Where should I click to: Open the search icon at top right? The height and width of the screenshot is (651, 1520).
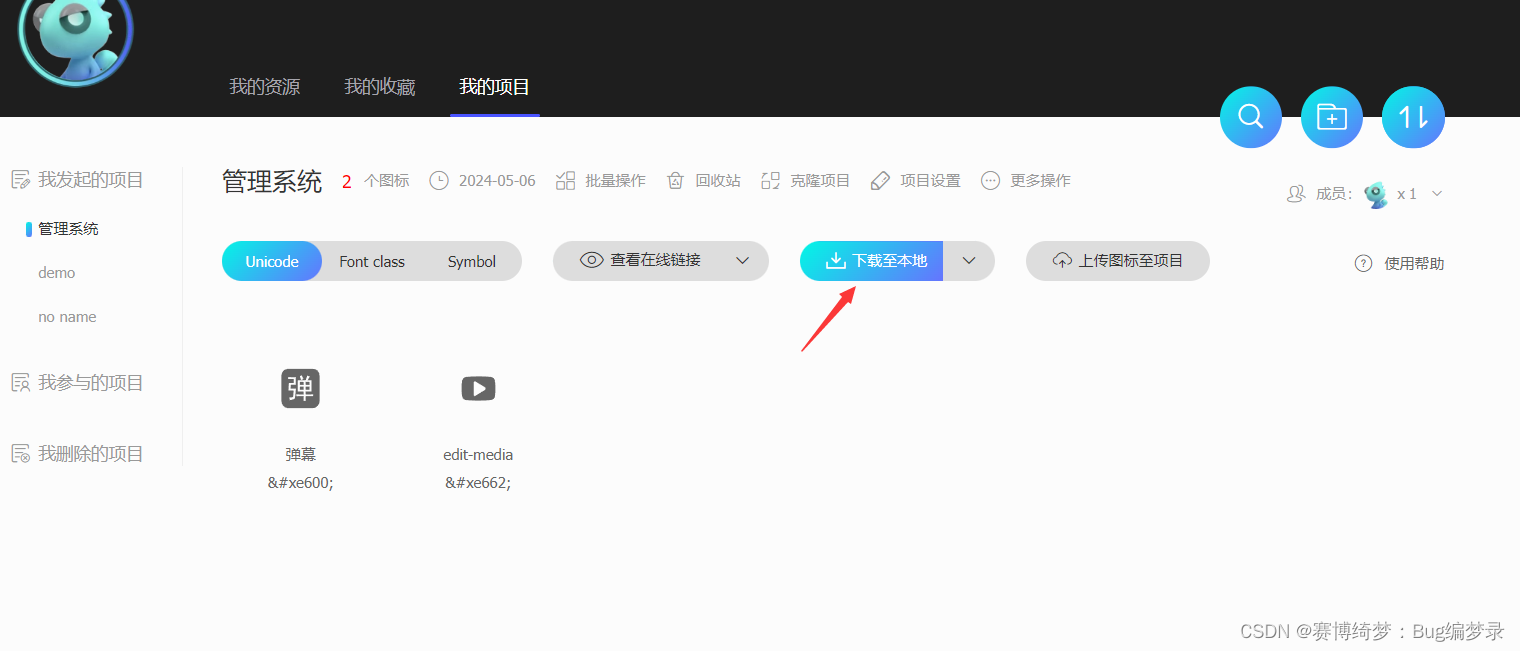(1250, 117)
